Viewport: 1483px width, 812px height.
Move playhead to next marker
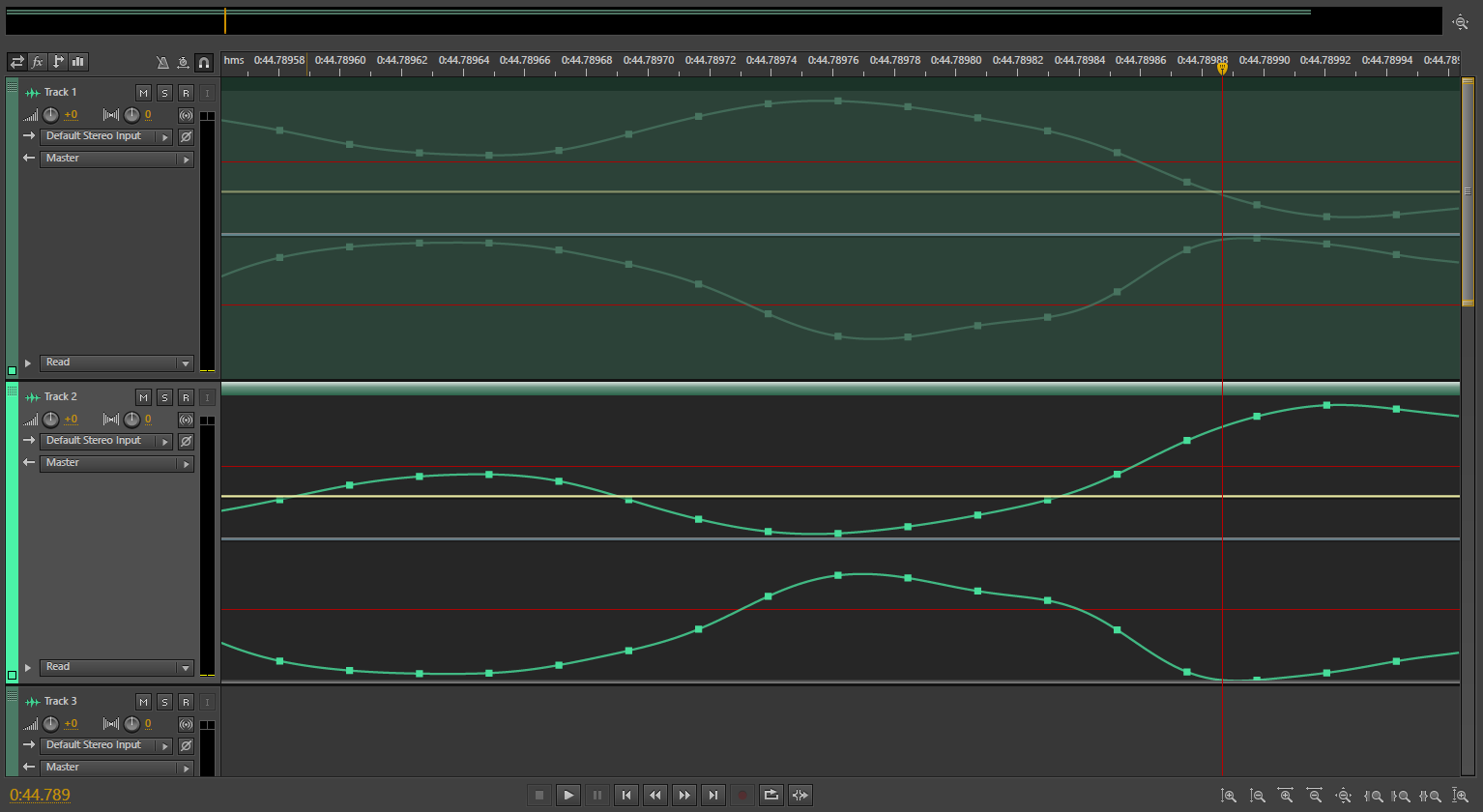pos(713,795)
